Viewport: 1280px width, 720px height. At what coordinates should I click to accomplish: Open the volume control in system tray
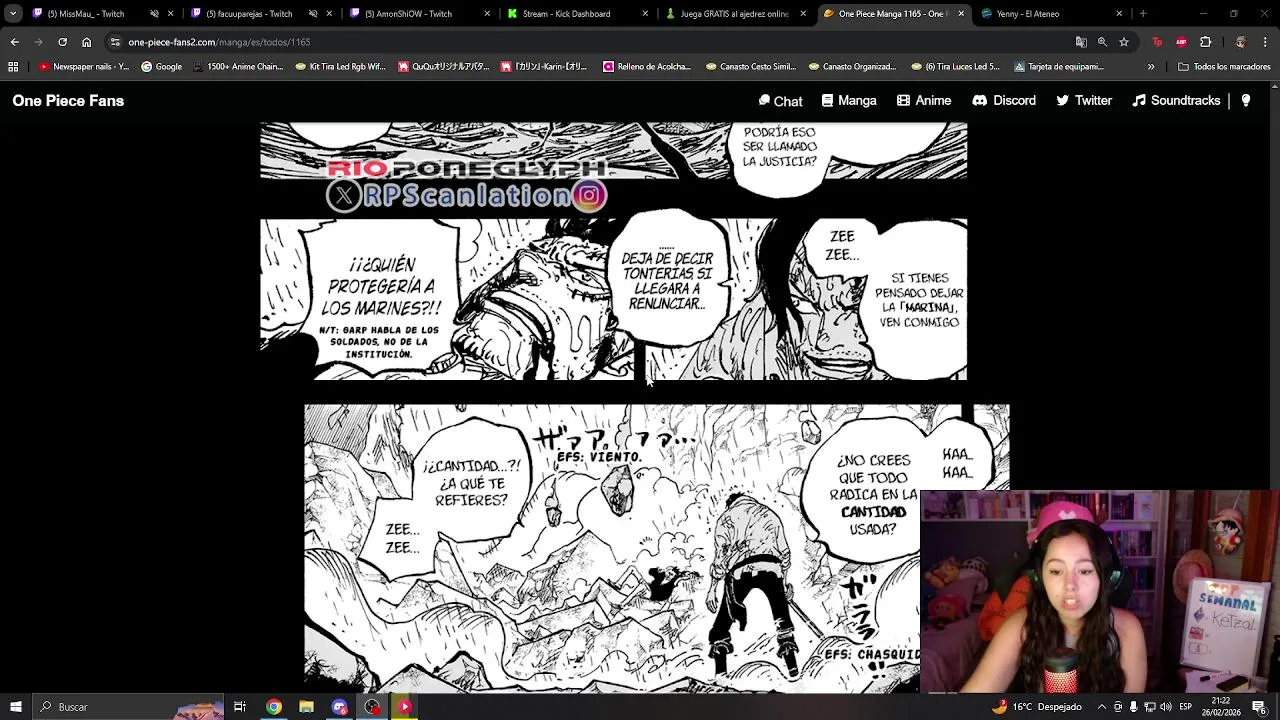1166,707
